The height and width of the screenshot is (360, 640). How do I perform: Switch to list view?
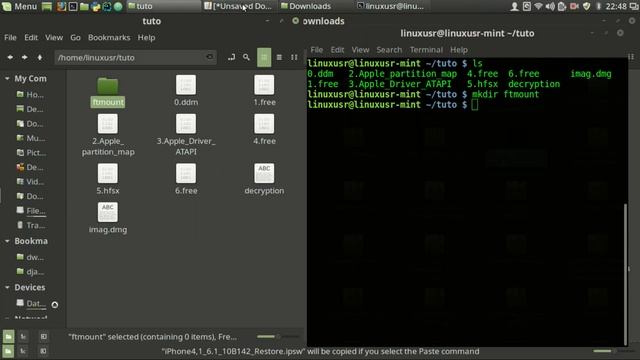279,58
